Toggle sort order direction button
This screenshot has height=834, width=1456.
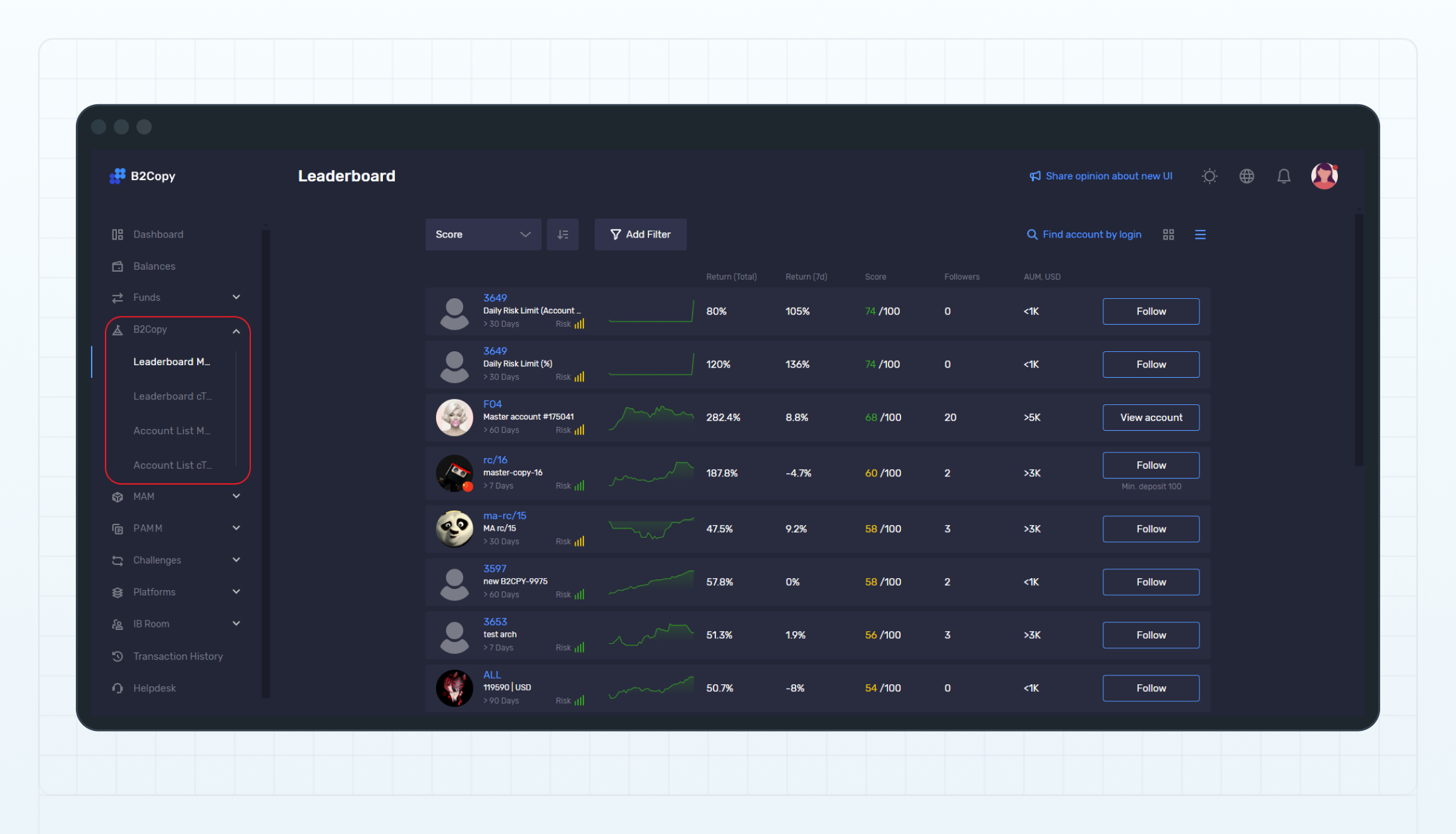562,234
